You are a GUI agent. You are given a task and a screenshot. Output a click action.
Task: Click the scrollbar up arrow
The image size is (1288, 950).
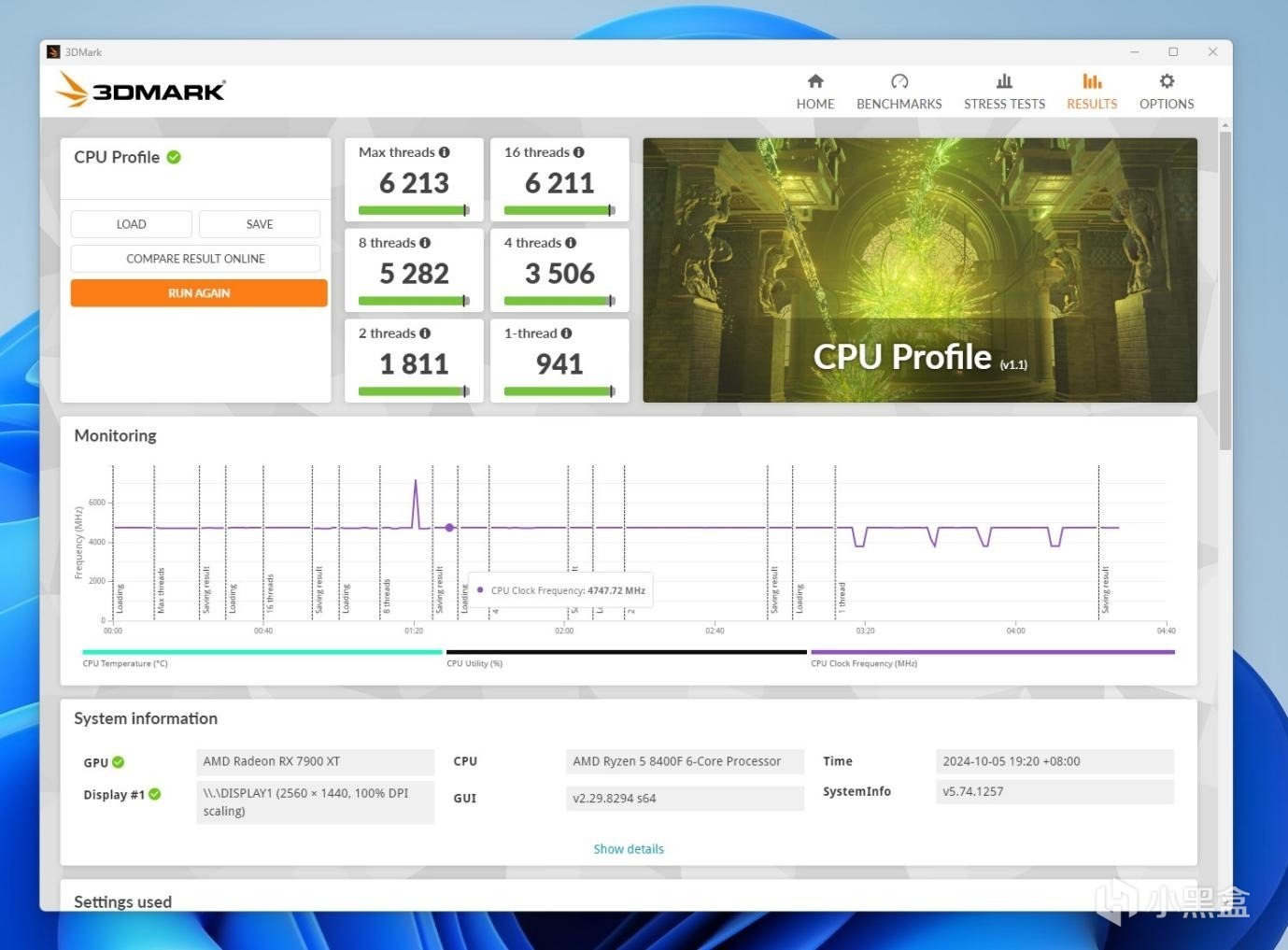point(1225,124)
